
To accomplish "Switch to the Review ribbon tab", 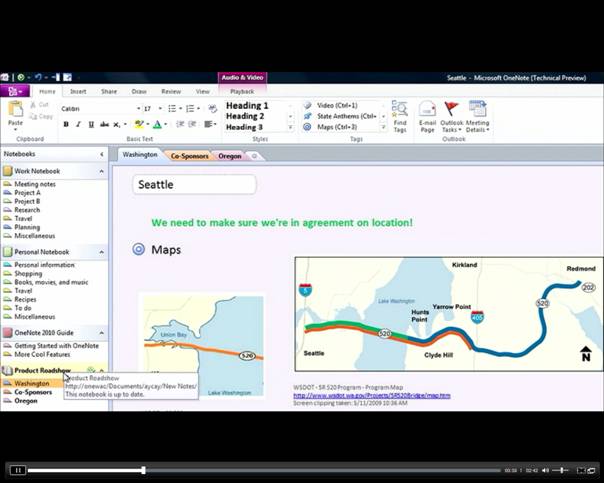I will coord(171,91).
